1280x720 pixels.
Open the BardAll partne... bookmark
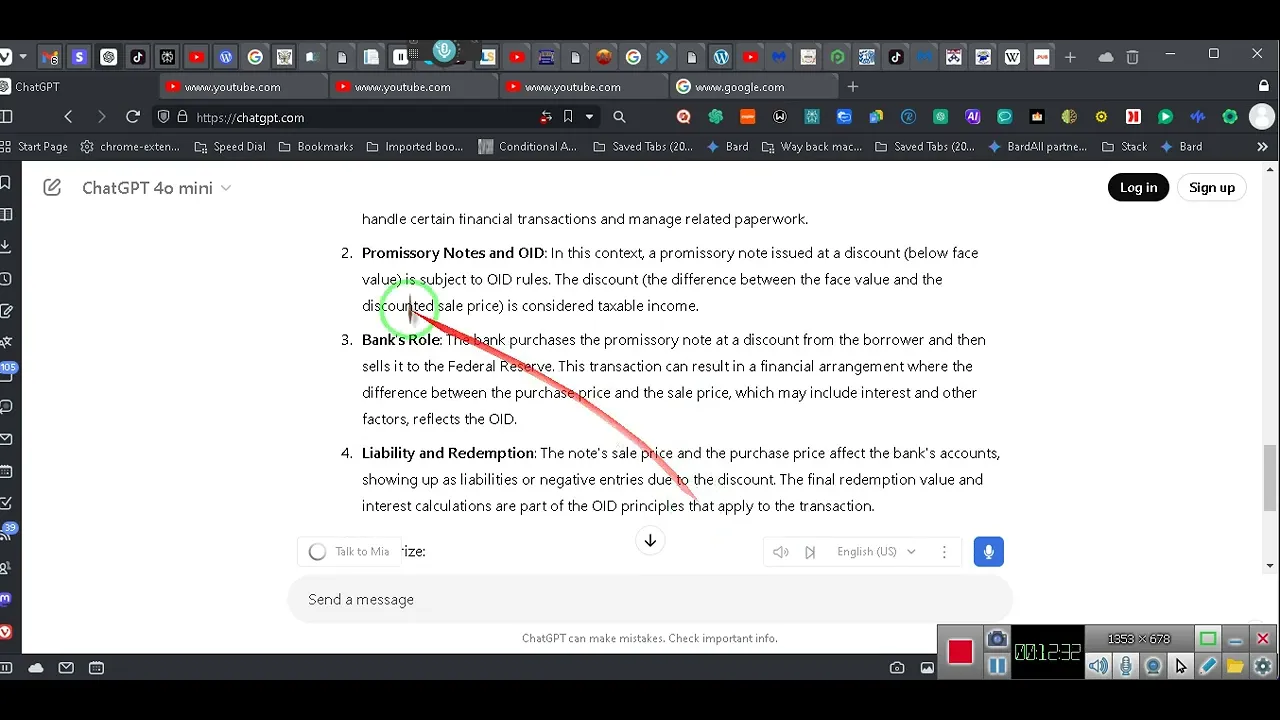pyautogui.click(x=1037, y=147)
